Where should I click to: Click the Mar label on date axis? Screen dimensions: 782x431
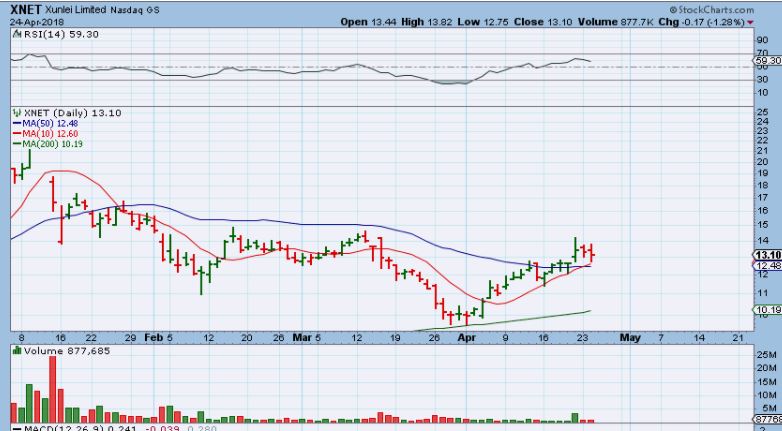302,338
